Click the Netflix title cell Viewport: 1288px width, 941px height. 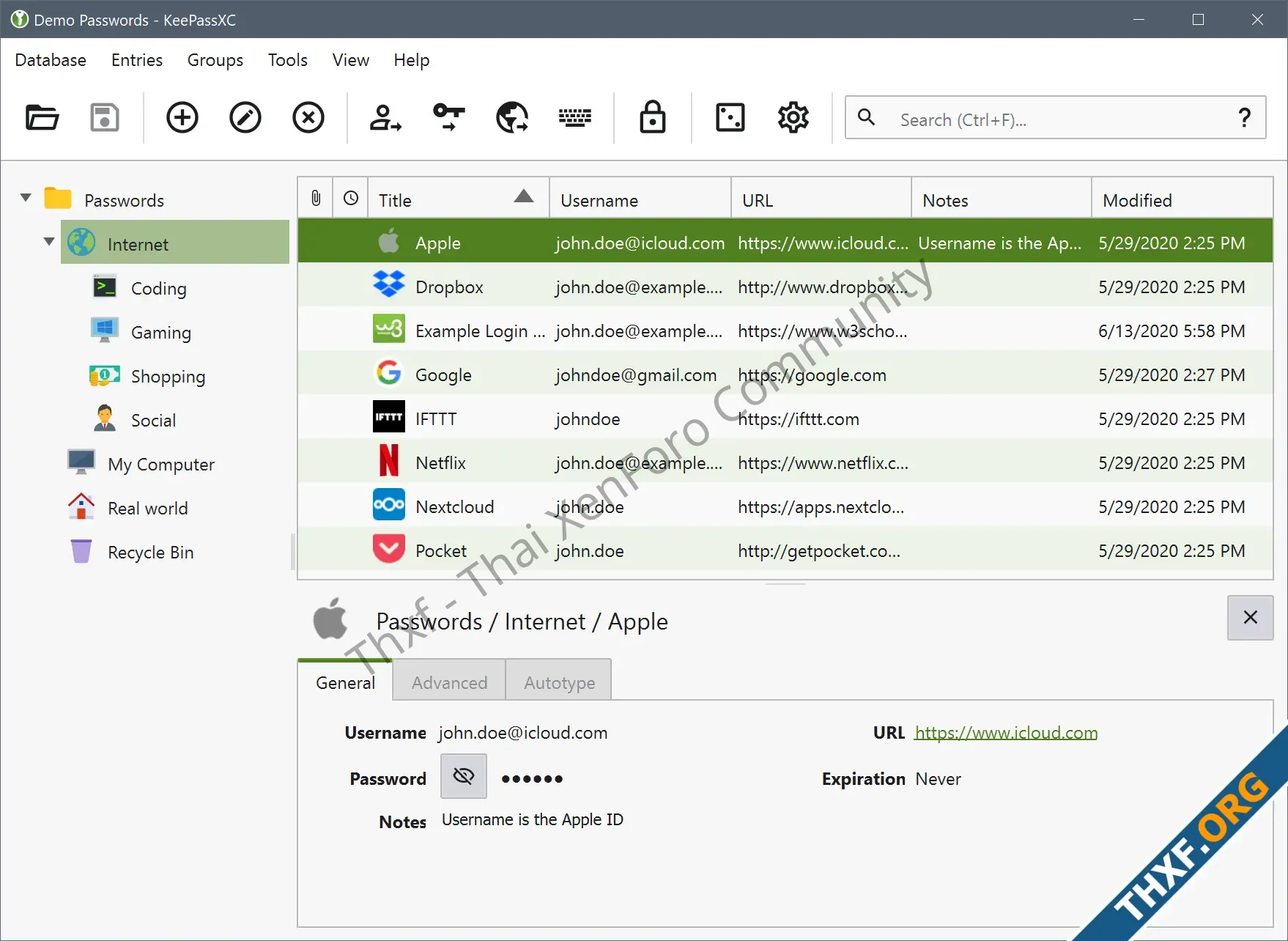pyautogui.click(x=440, y=463)
